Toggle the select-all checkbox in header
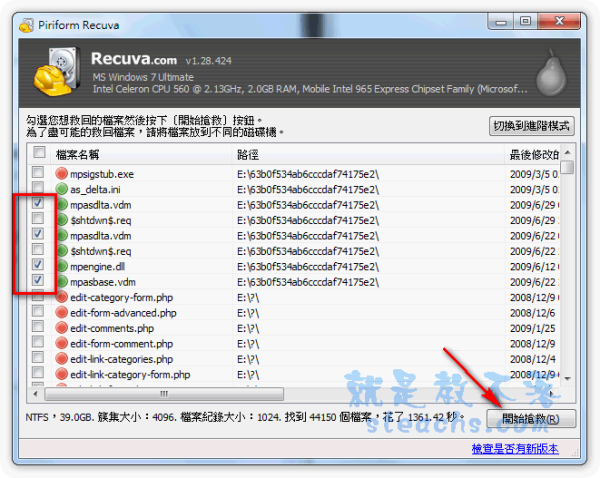The image size is (600, 478). [39, 152]
